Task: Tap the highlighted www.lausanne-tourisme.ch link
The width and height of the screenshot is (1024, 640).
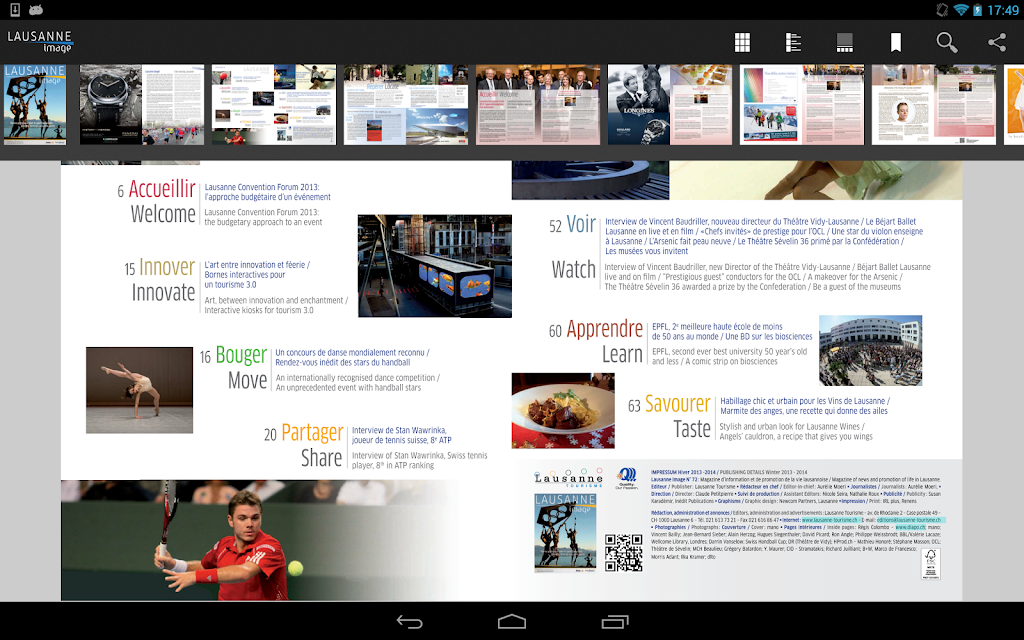Action: pyautogui.click(x=829, y=520)
